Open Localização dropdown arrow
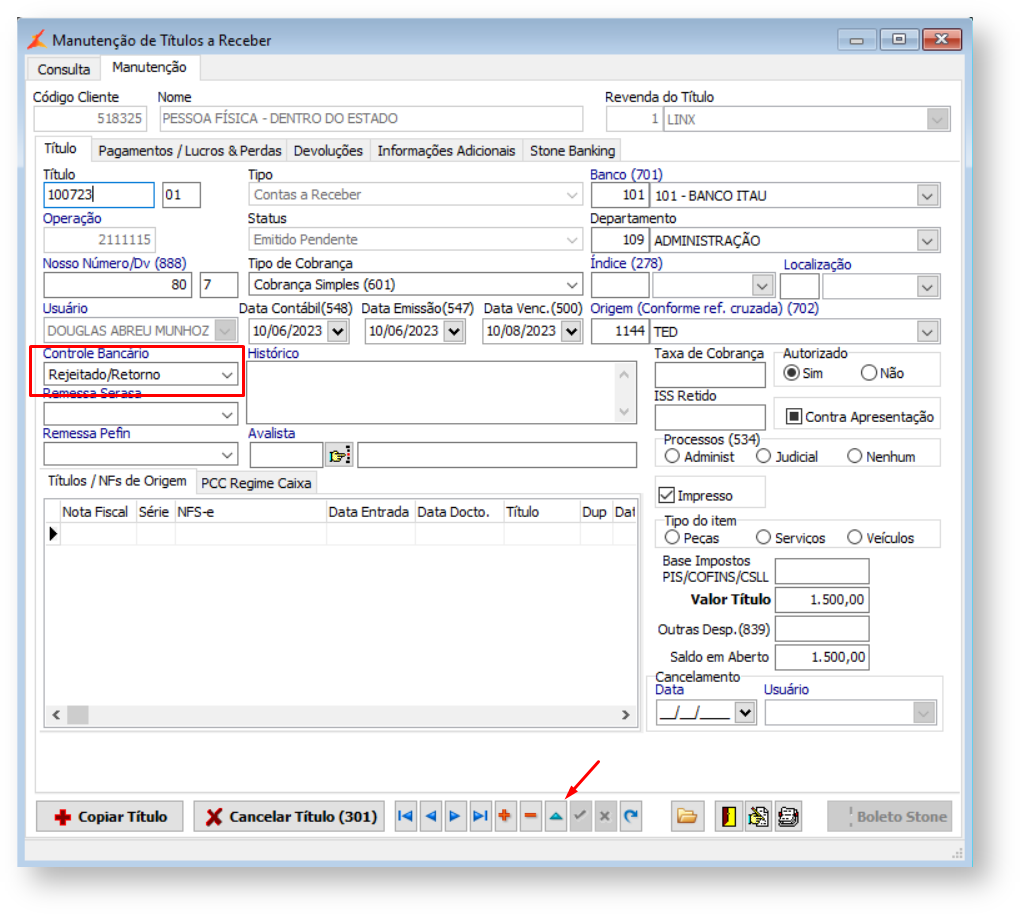Viewport: 1021px width, 915px height. (927, 286)
